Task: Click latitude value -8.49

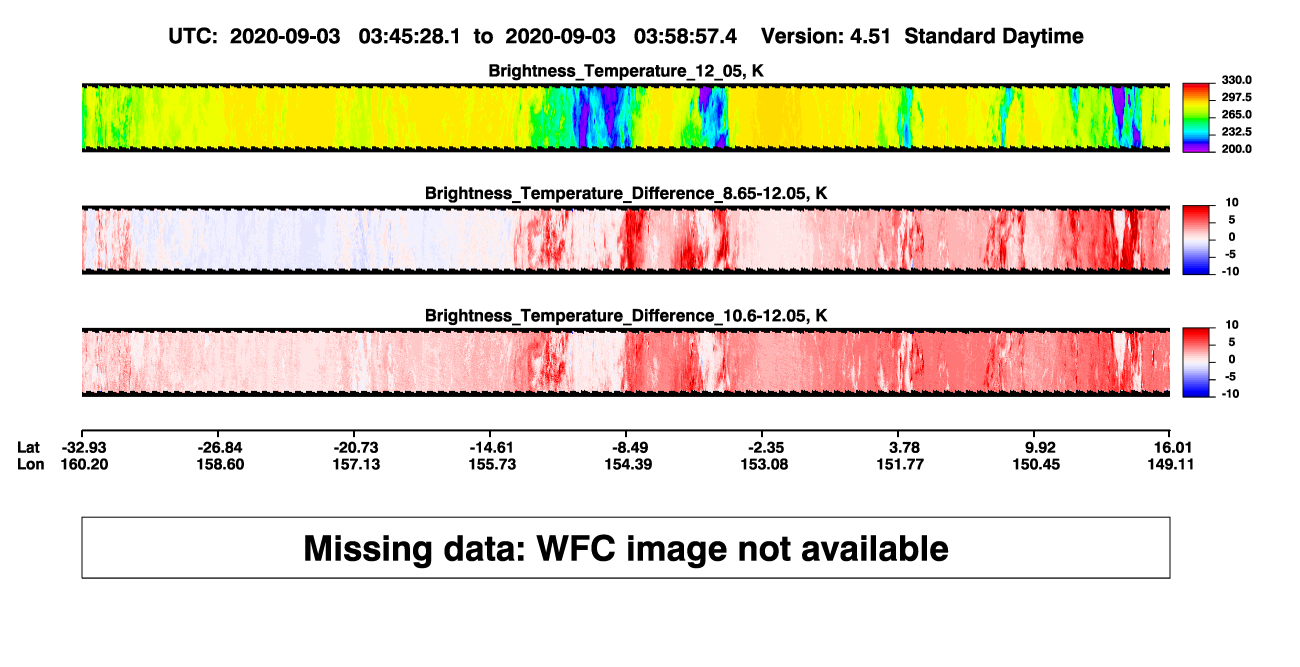Action: point(630,447)
